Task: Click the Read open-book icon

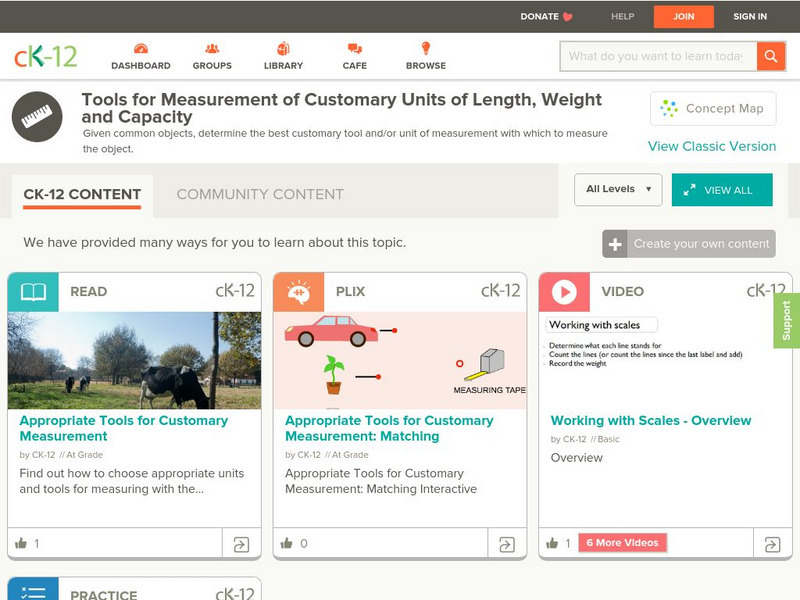Action: (33, 292)
